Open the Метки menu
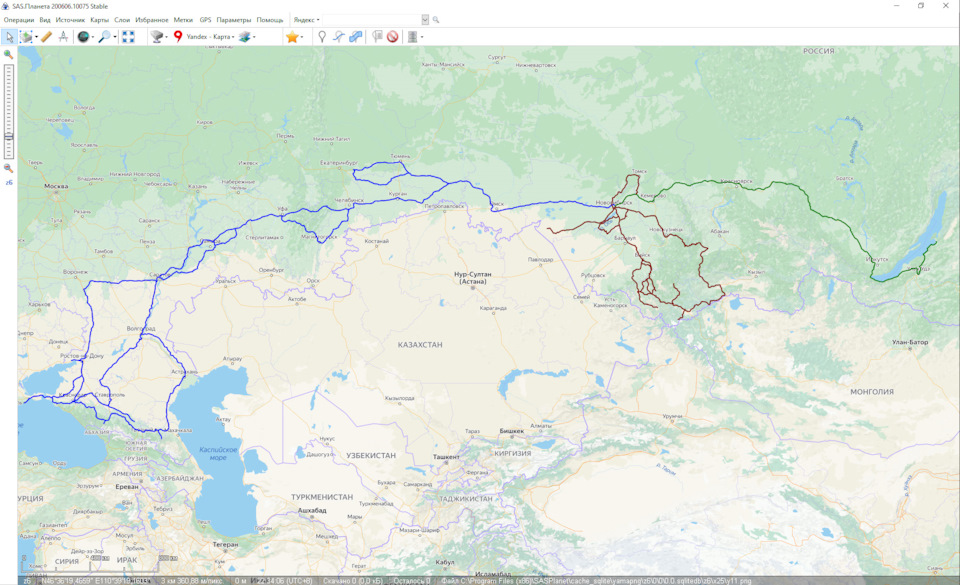 click(x=183, y=20)
